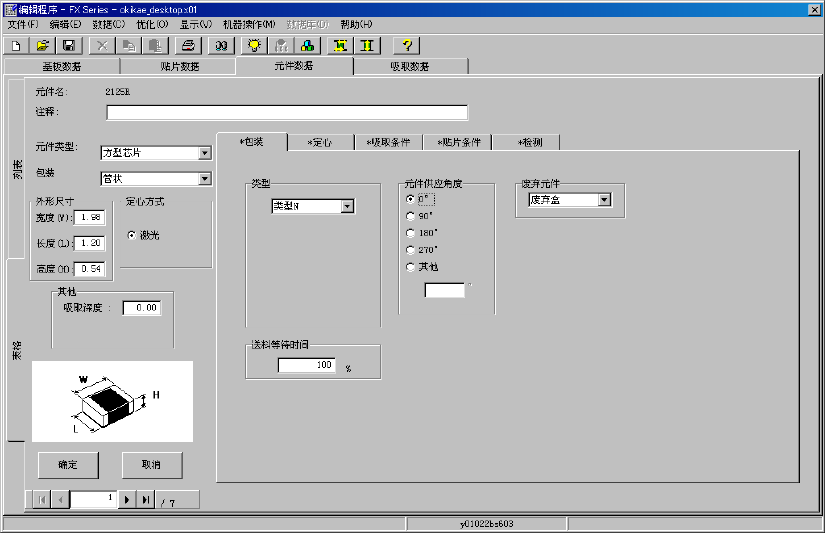
Task: Close the window with the title bar X
Action: [814, 9]
